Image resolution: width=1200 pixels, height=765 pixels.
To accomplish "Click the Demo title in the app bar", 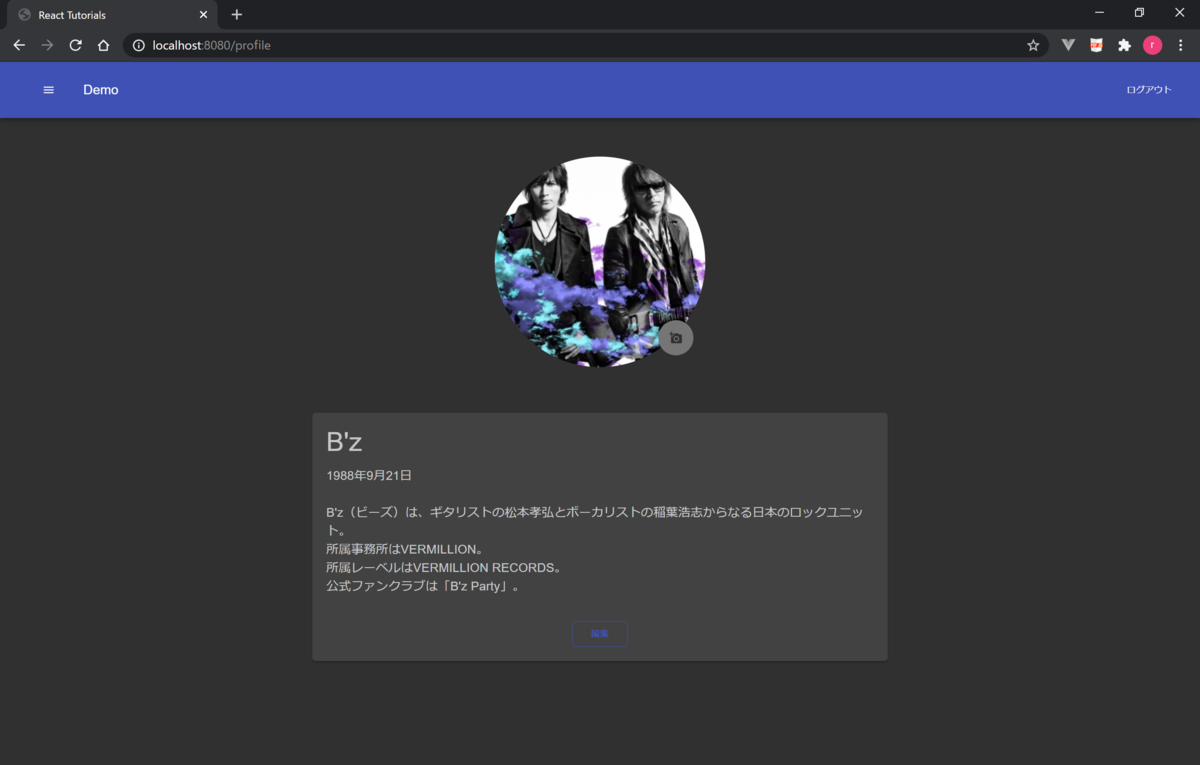I will click(x=101, y=90).
